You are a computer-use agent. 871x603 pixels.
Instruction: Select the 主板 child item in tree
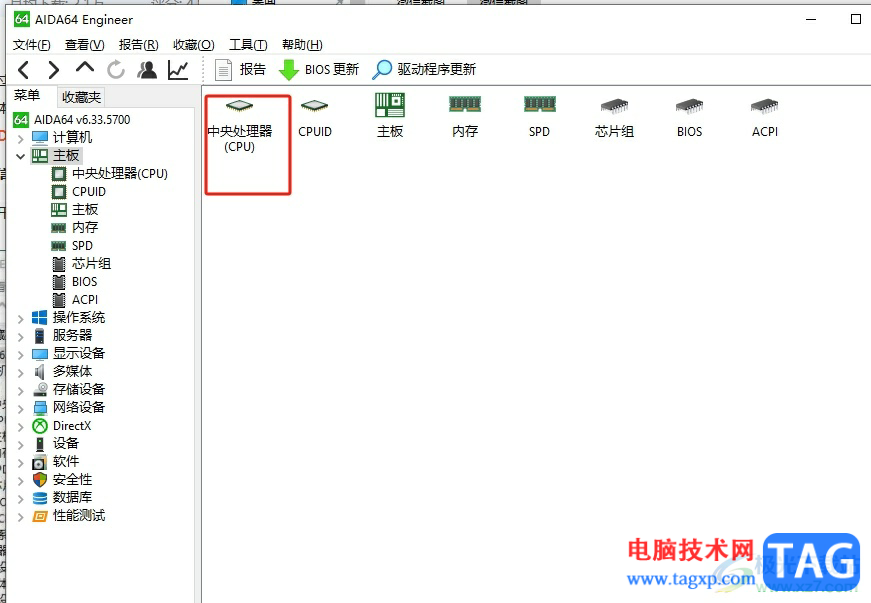[x=75, y=209]
